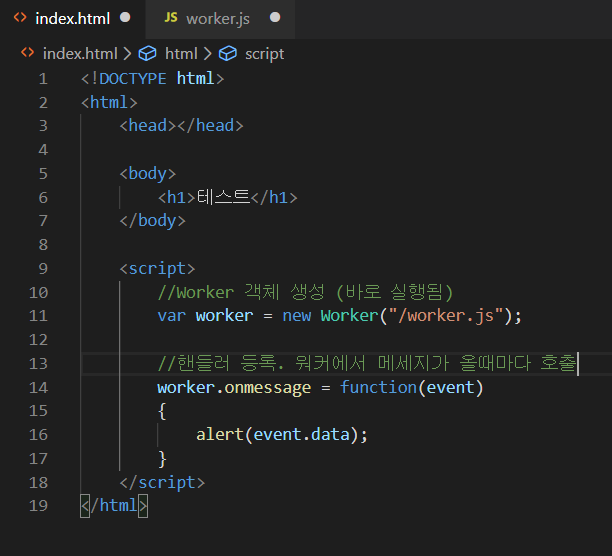Open the index.html breadcrumb dropdown
The width and height of the screenshot is (612, 556).
tap(79, 54)
